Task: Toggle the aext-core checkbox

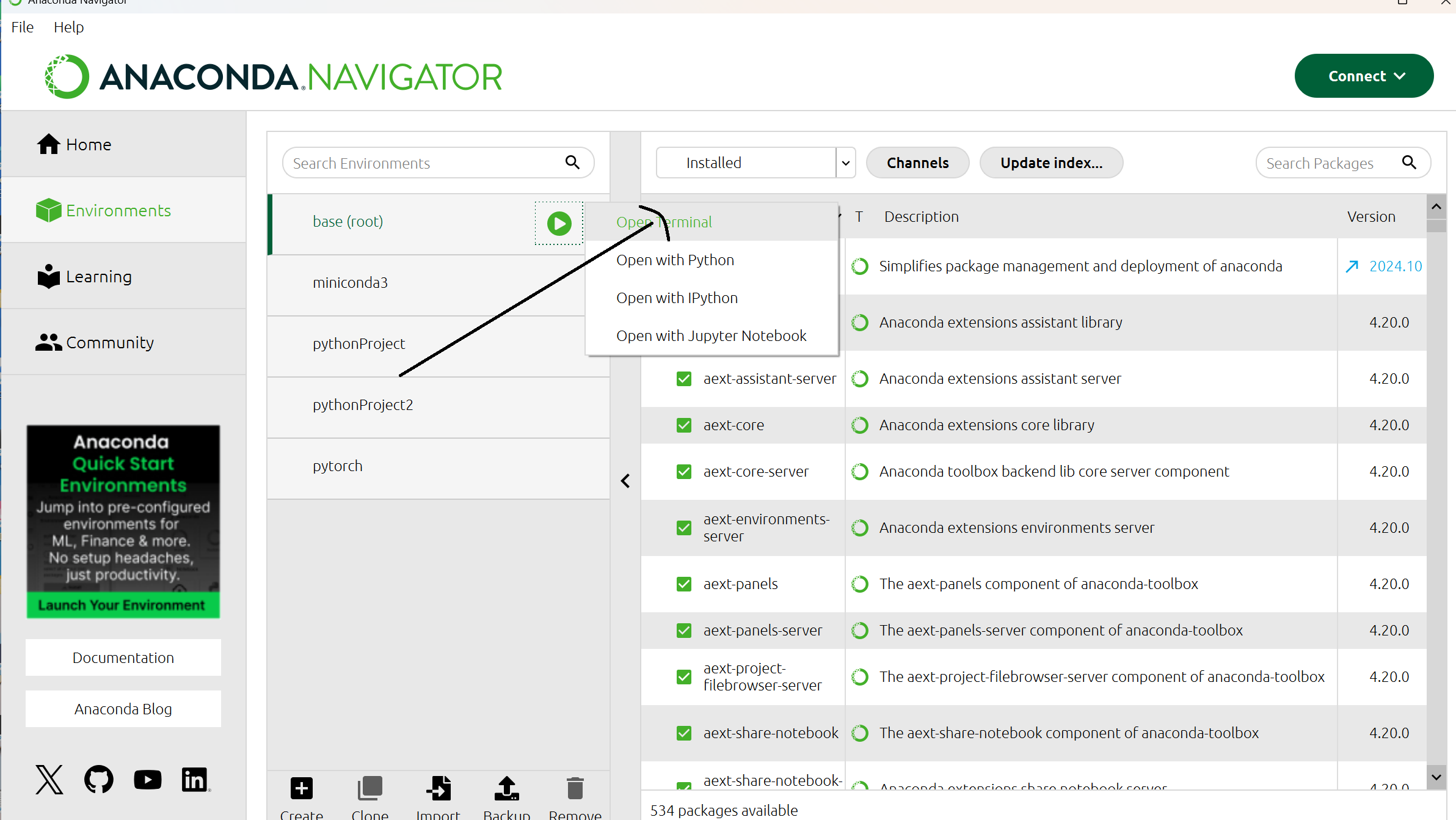Action: click(684, 425)
